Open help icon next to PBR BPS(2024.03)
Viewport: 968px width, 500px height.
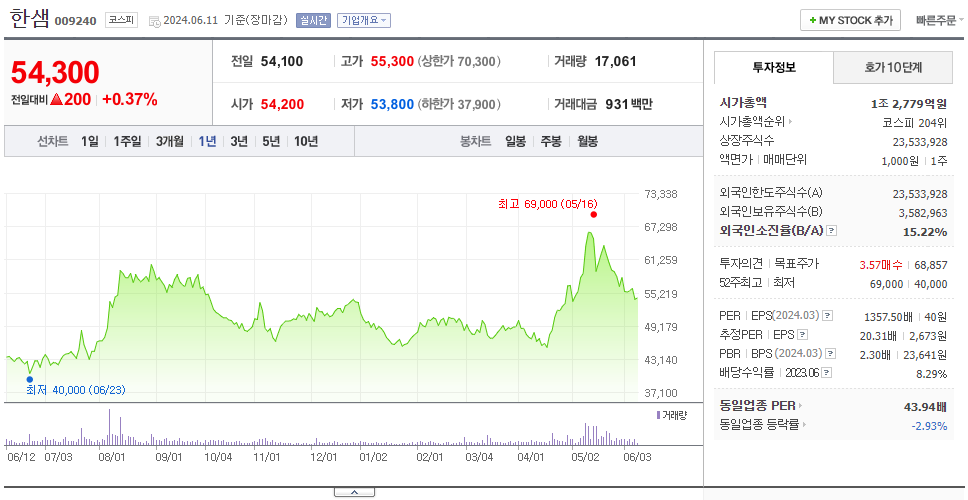point(831,354)
